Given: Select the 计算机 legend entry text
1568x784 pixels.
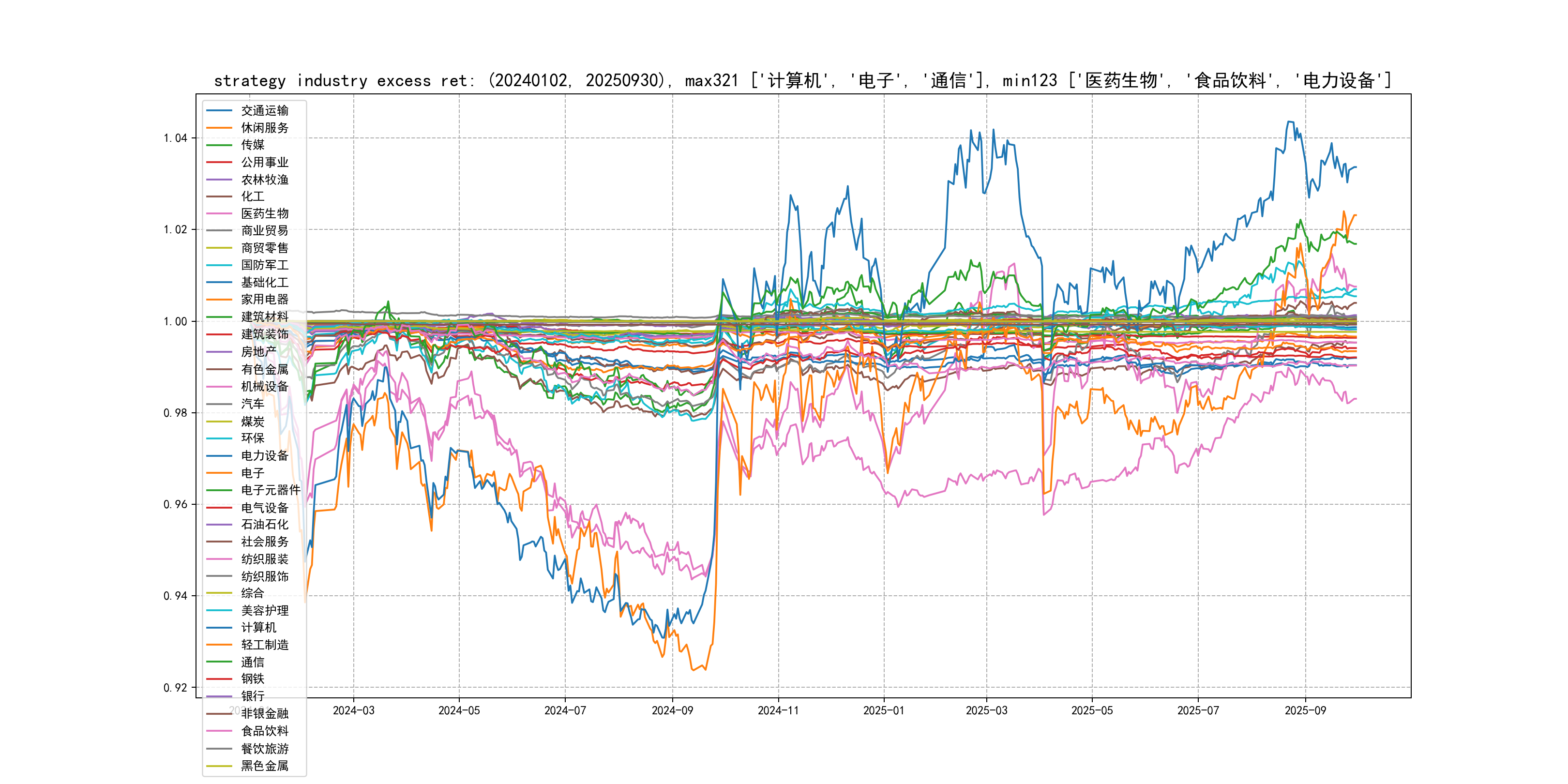Looking at the screenshot, I should point(258,627).
